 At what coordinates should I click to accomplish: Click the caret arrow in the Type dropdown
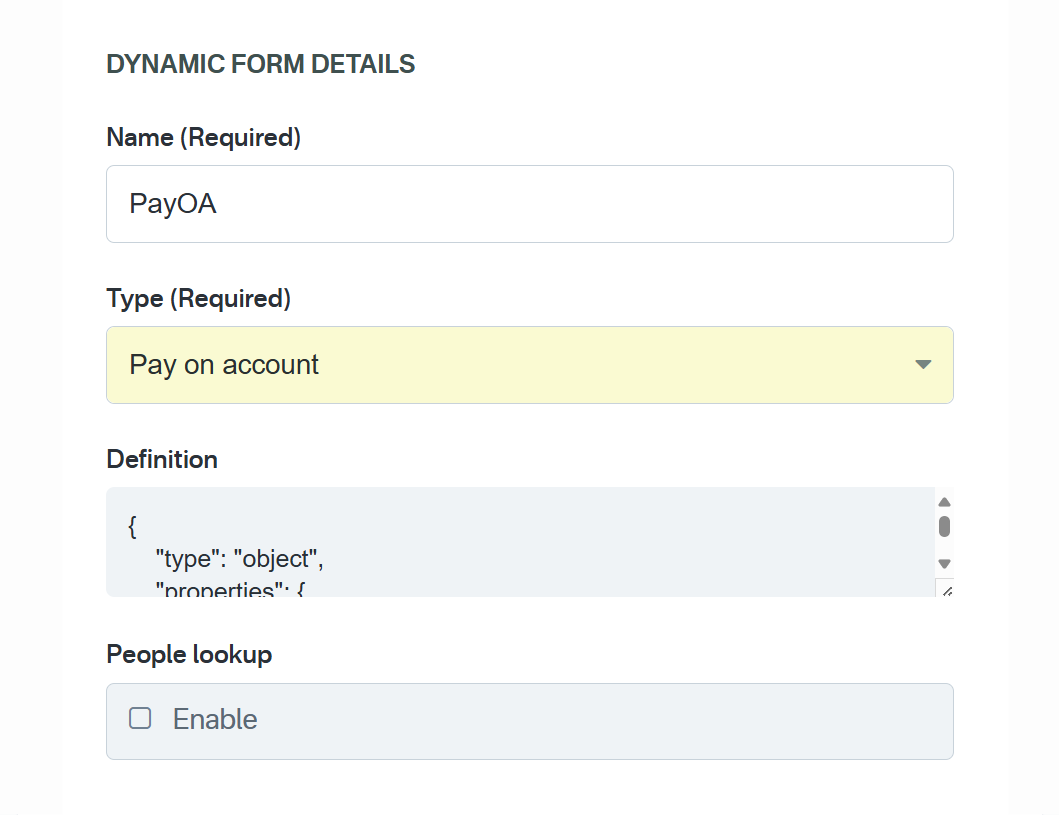(x=923, y=365)
